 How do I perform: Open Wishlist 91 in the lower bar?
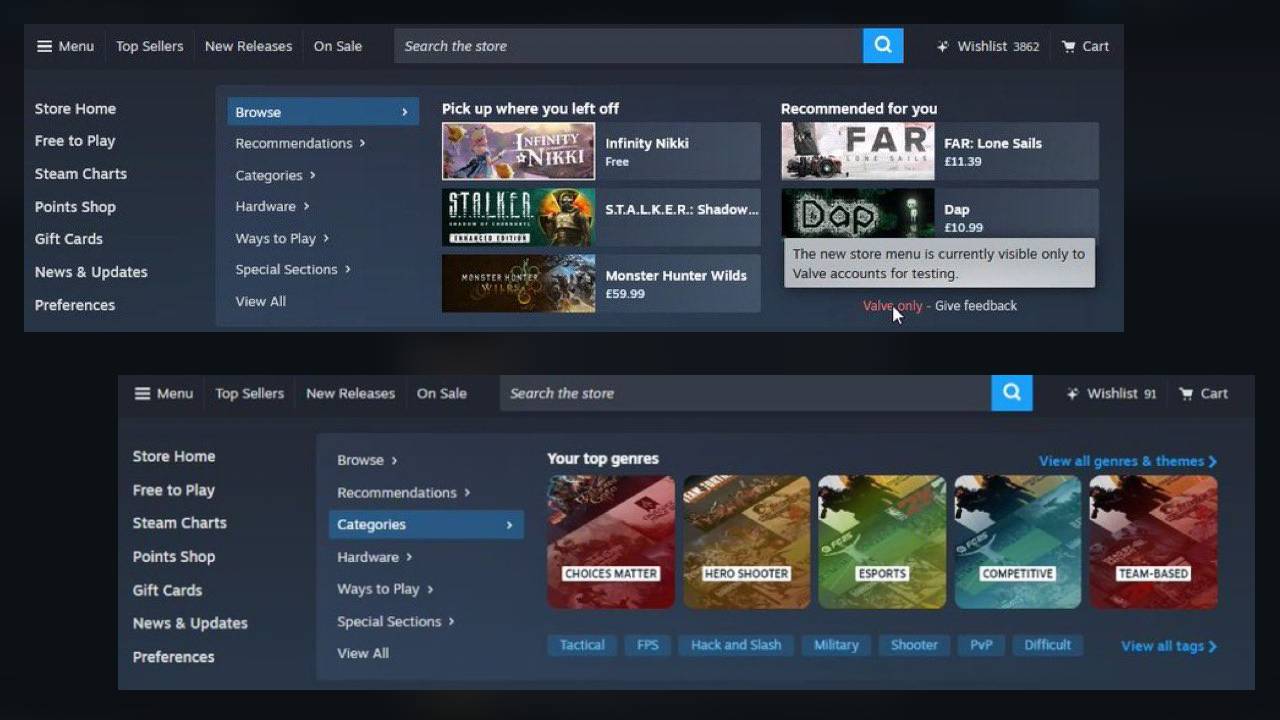(x=1111, y=393)
